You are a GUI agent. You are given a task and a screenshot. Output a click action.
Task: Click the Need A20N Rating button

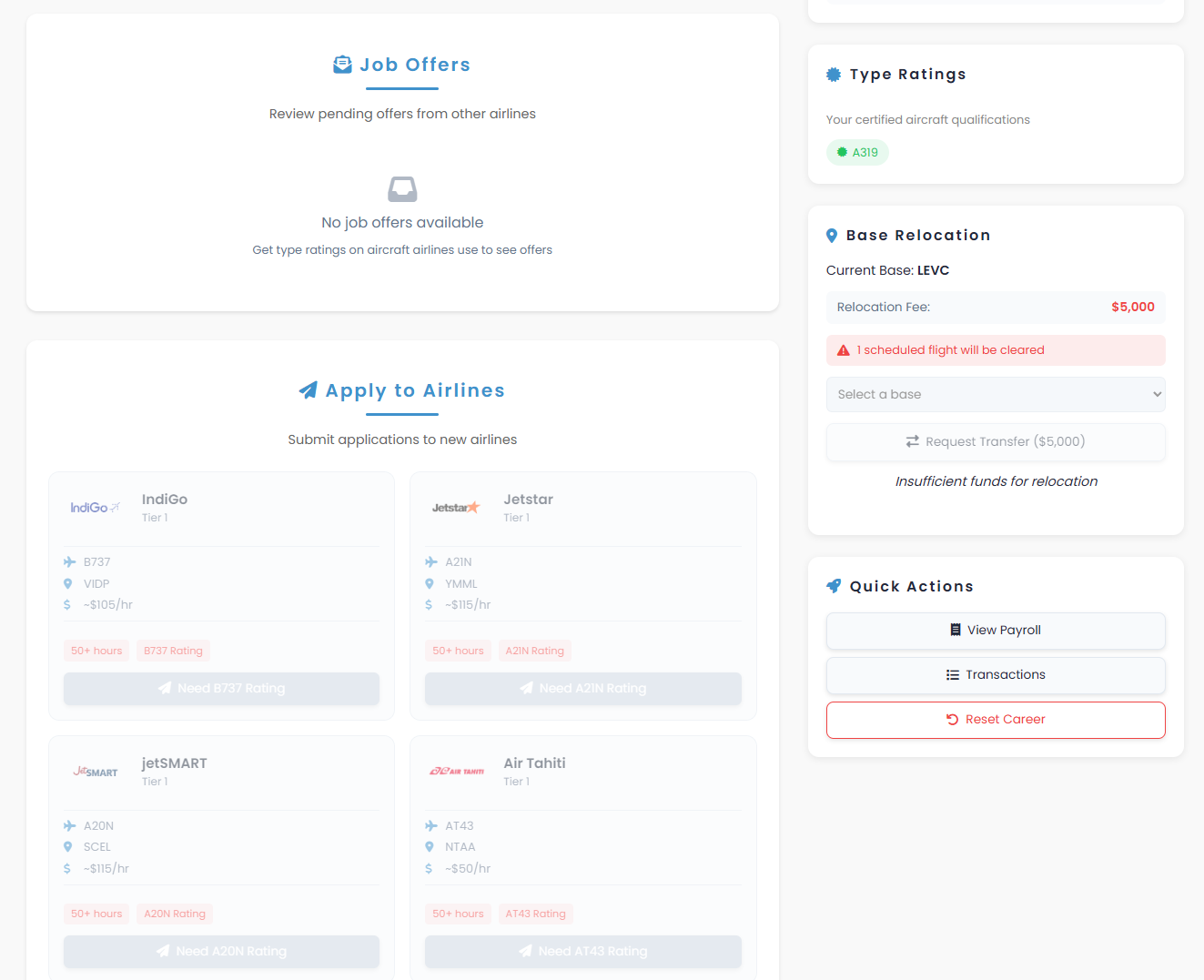click(221, 952)
